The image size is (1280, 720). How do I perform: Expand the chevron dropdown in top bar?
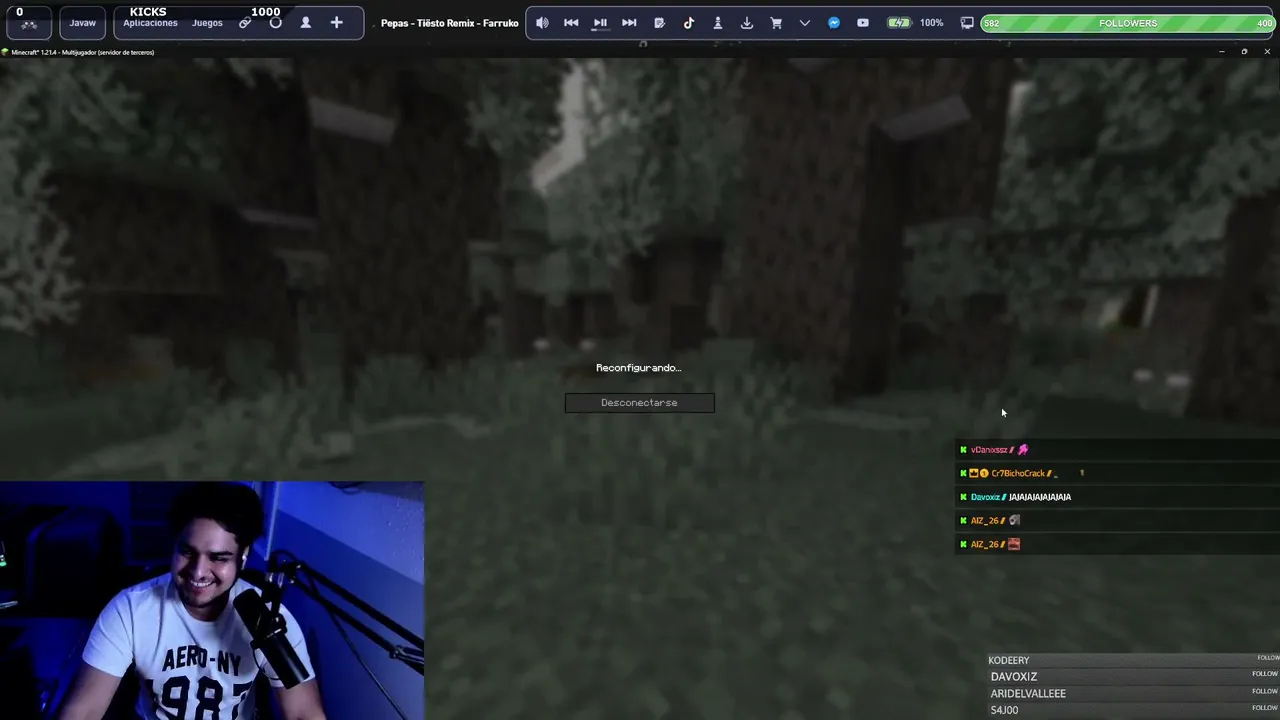(x=805, y=23)
